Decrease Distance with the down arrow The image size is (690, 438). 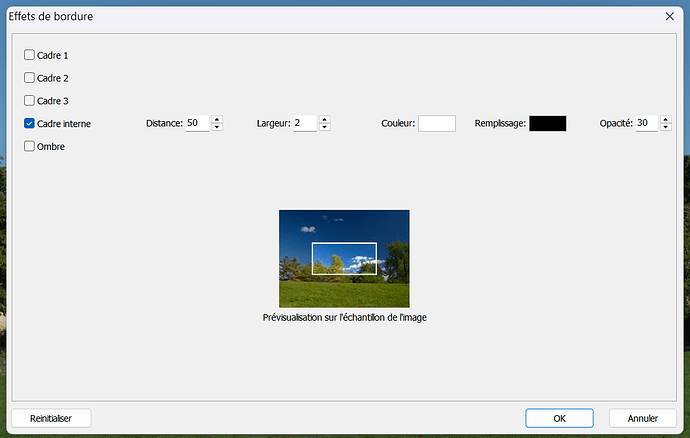tap(217, 128)
